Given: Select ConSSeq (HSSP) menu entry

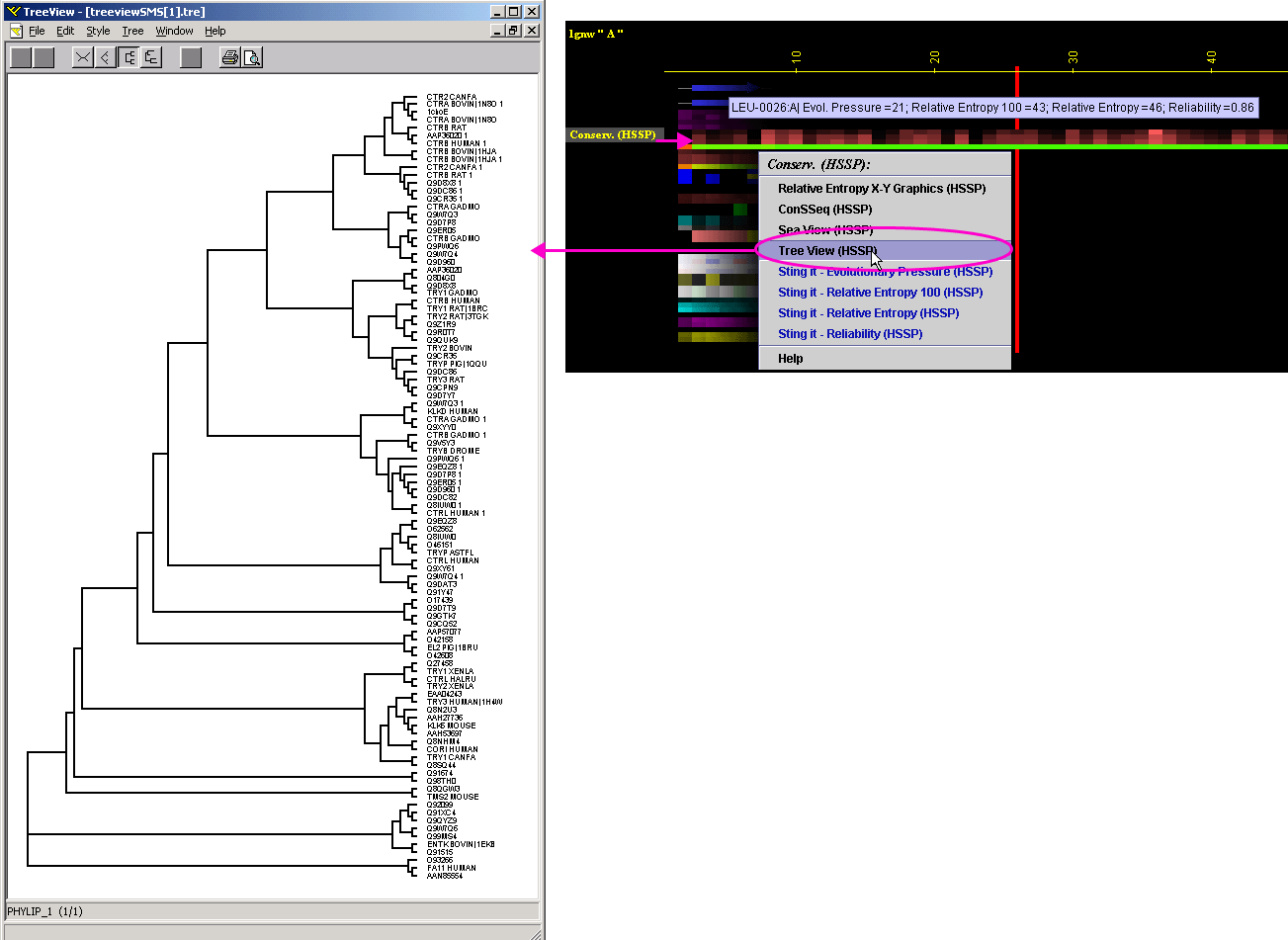Looking at the screenshot, I should click(x=824, y=210).
